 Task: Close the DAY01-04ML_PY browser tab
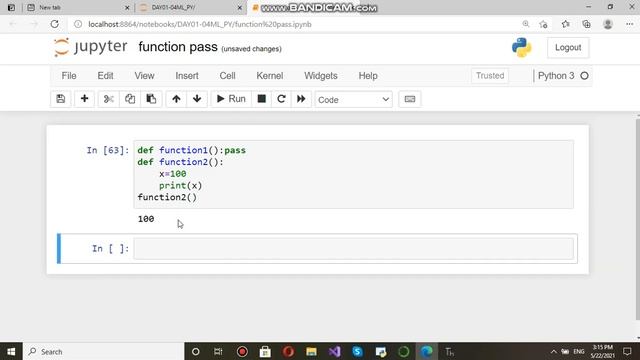coord(240,8)
